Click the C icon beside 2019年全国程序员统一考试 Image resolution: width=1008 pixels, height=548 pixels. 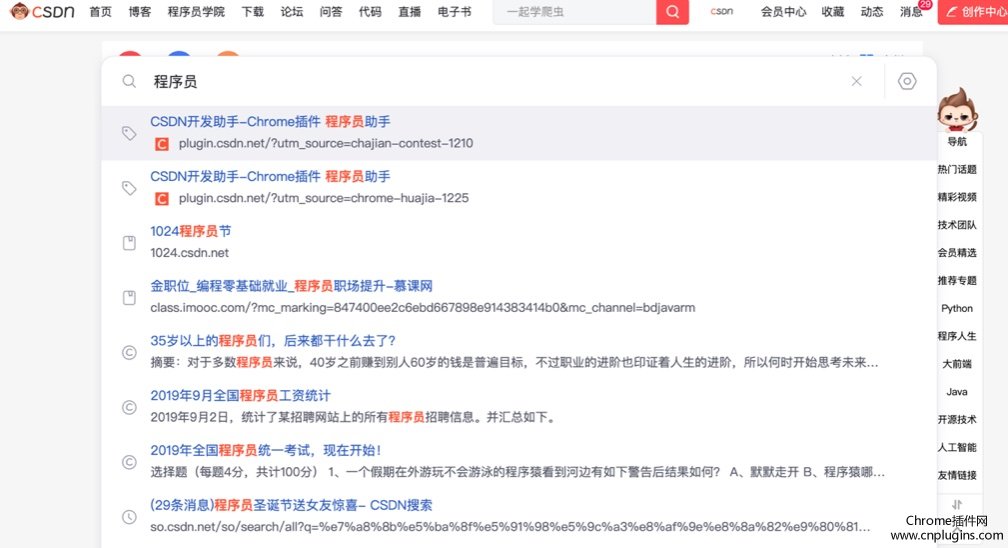click(129, 462)
